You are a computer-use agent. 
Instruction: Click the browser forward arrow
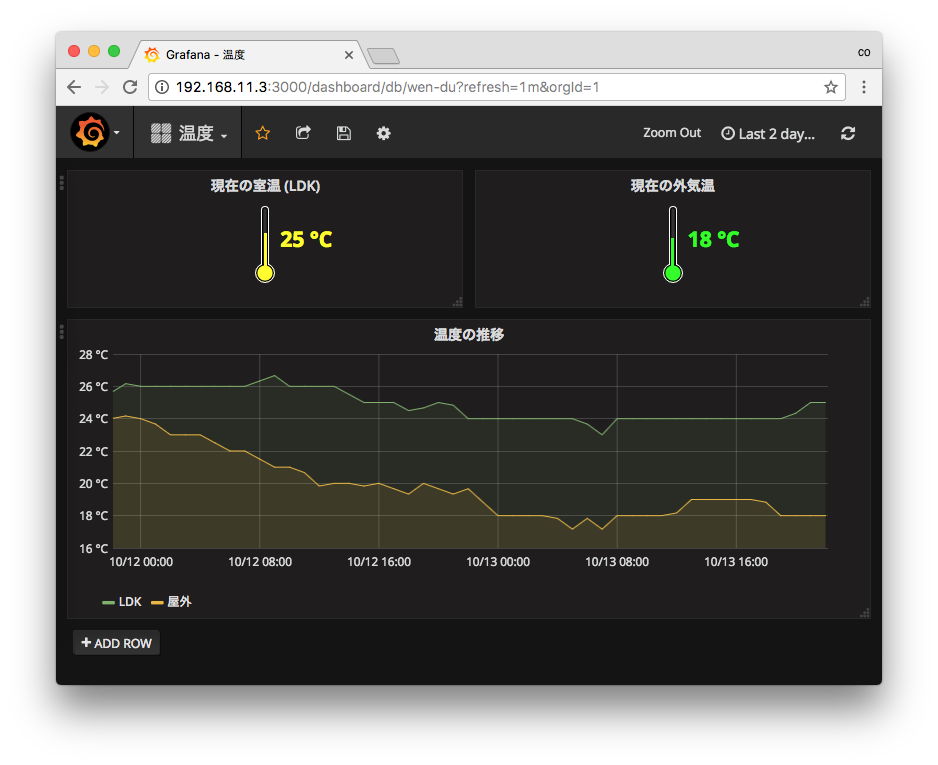[x=102, y=87]
